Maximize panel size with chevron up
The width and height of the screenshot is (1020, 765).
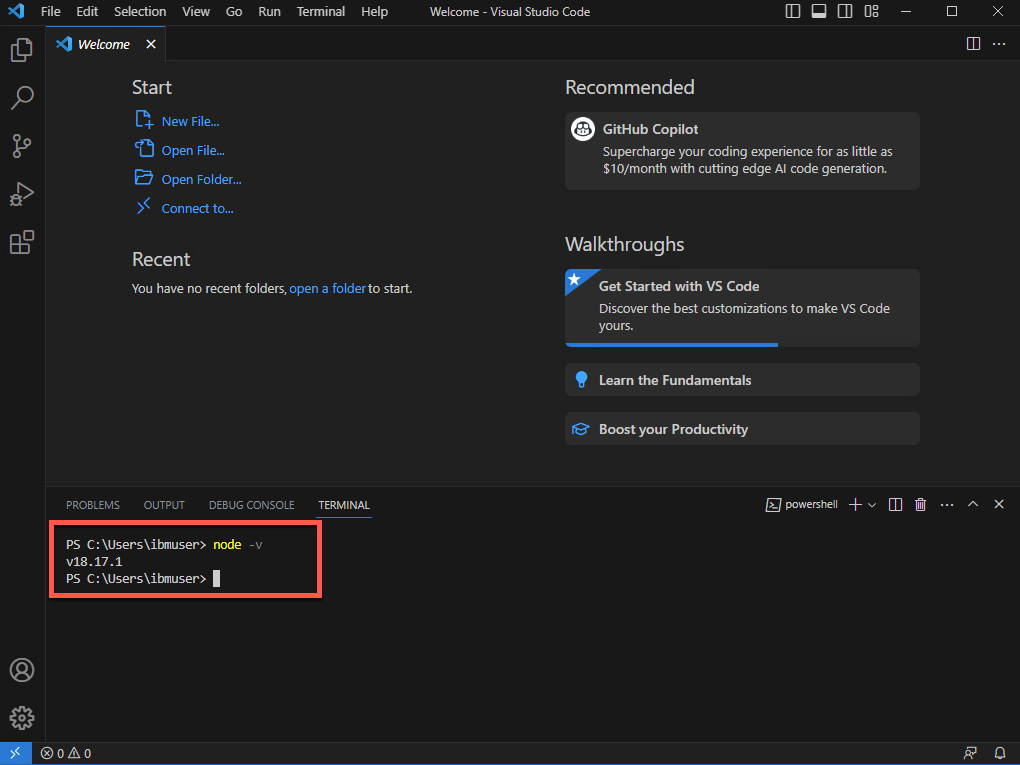click(973, 505)
